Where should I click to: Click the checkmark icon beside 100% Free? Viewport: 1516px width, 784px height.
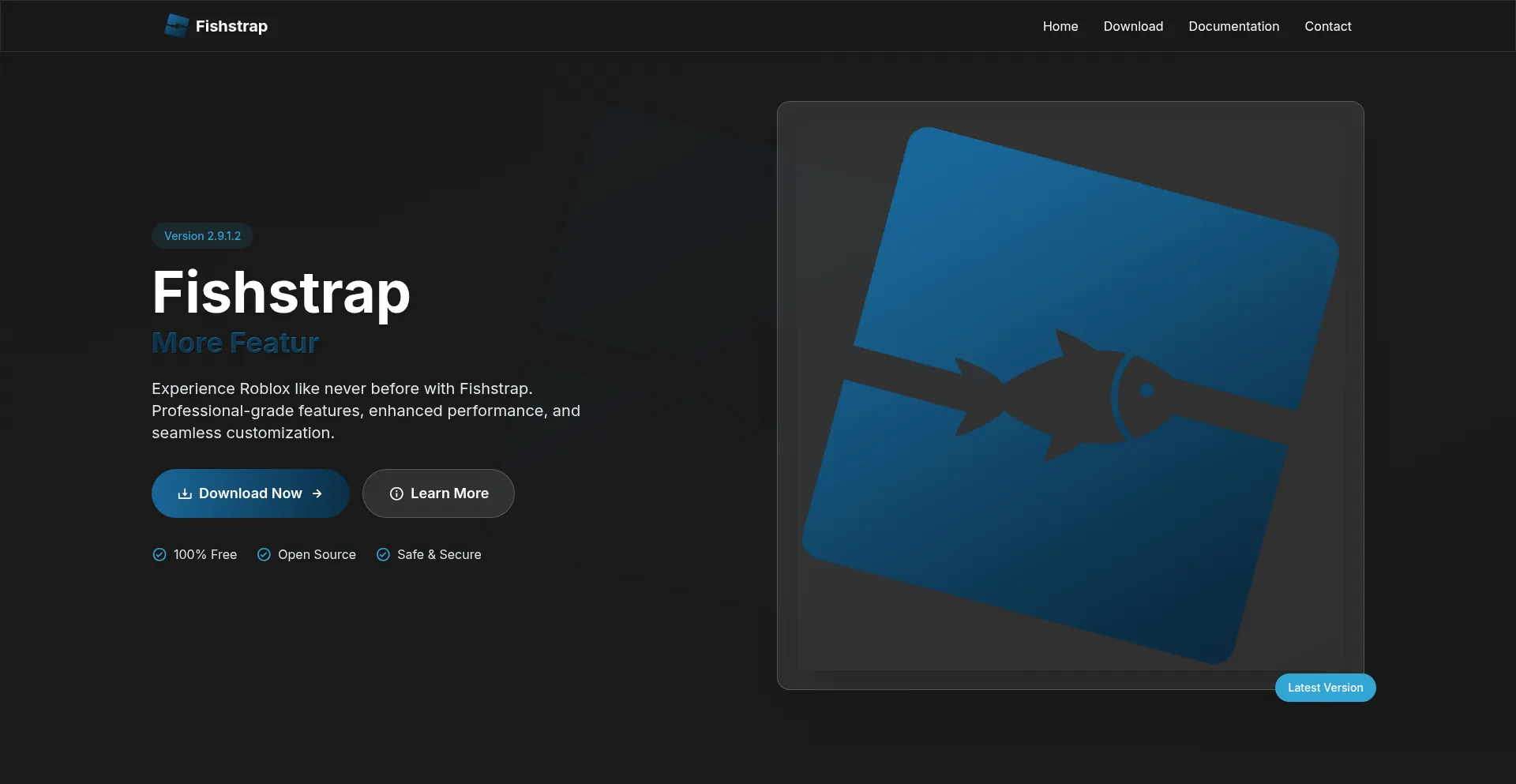tap(159, 554)
